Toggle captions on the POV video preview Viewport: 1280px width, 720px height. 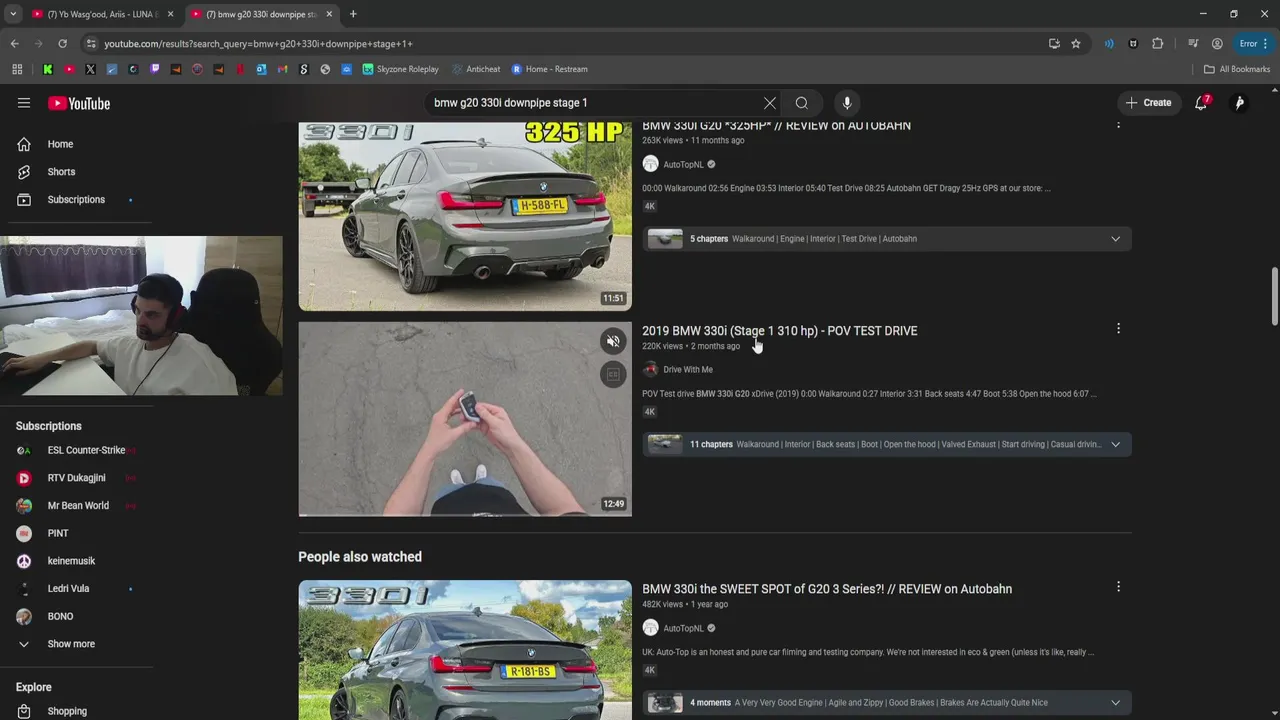[x=613, y=374]
